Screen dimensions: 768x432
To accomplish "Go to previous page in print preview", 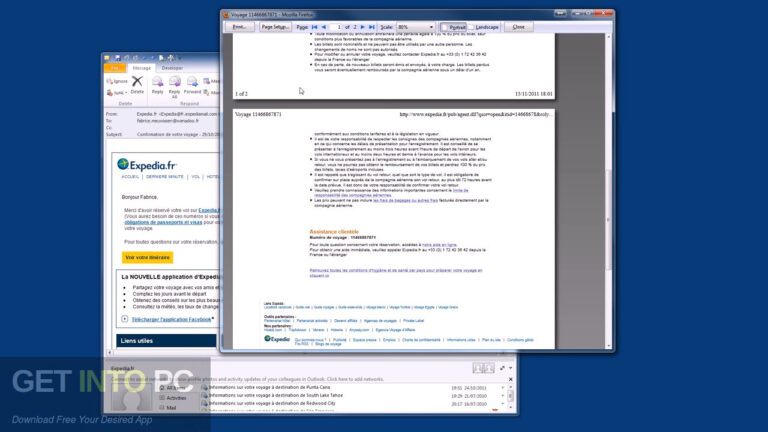I will coord(323,27).
